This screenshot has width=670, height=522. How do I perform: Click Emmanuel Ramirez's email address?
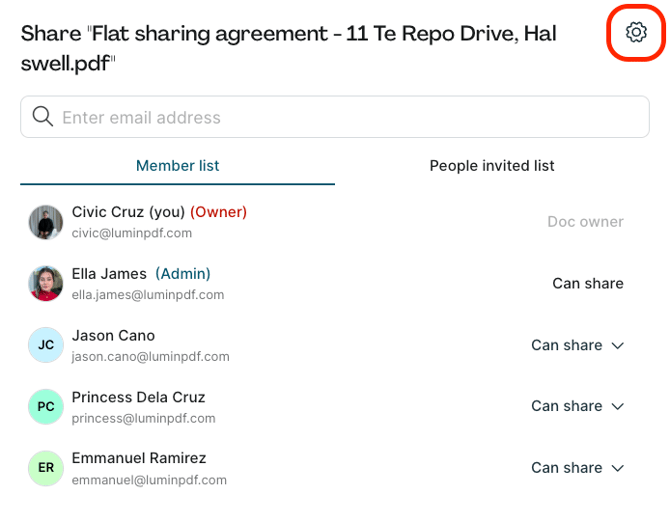(149, 480)
